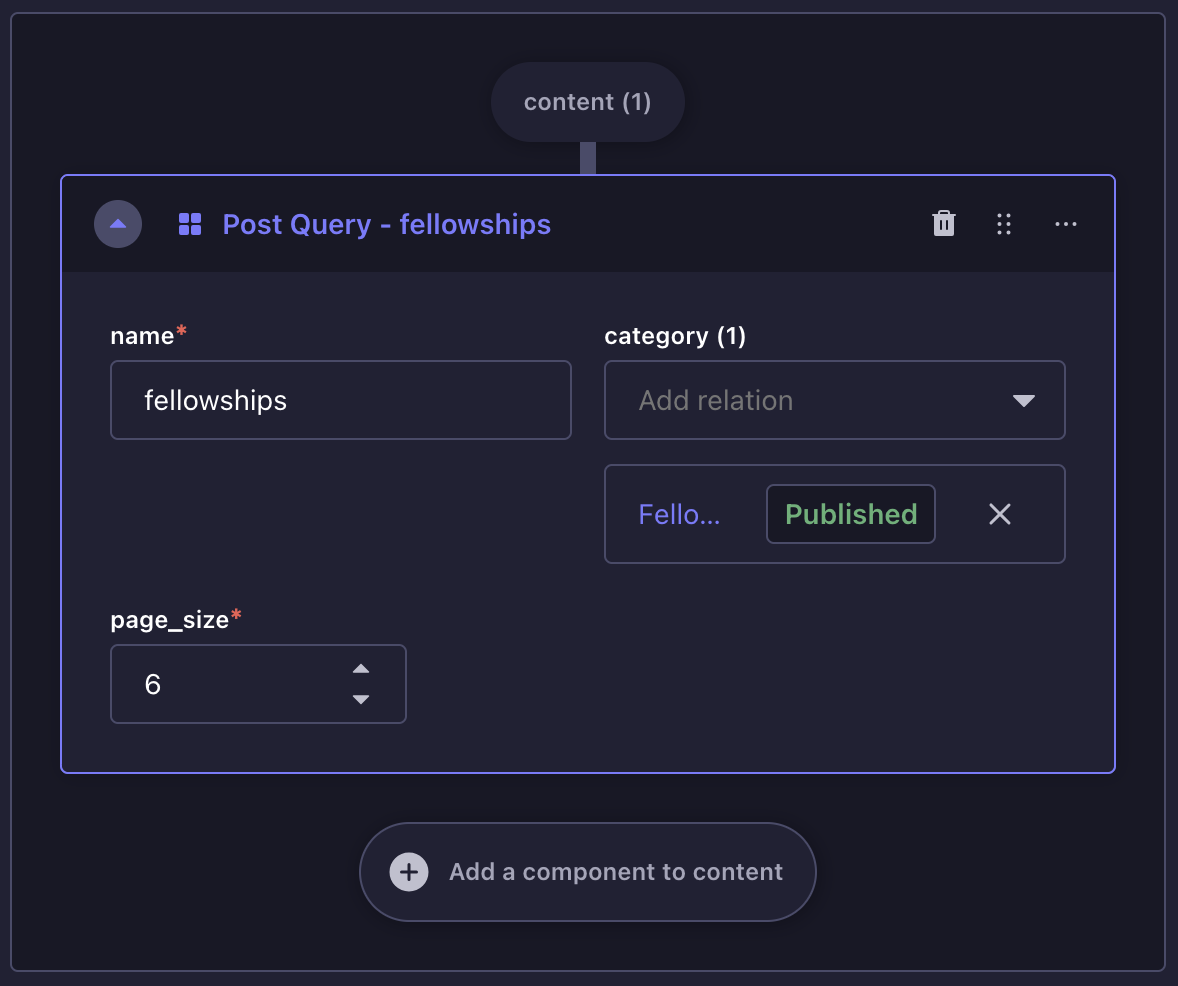Click the category dropdown caret arrow
The height and width of the screenshot is (986, 1178).
(1023, 401)
